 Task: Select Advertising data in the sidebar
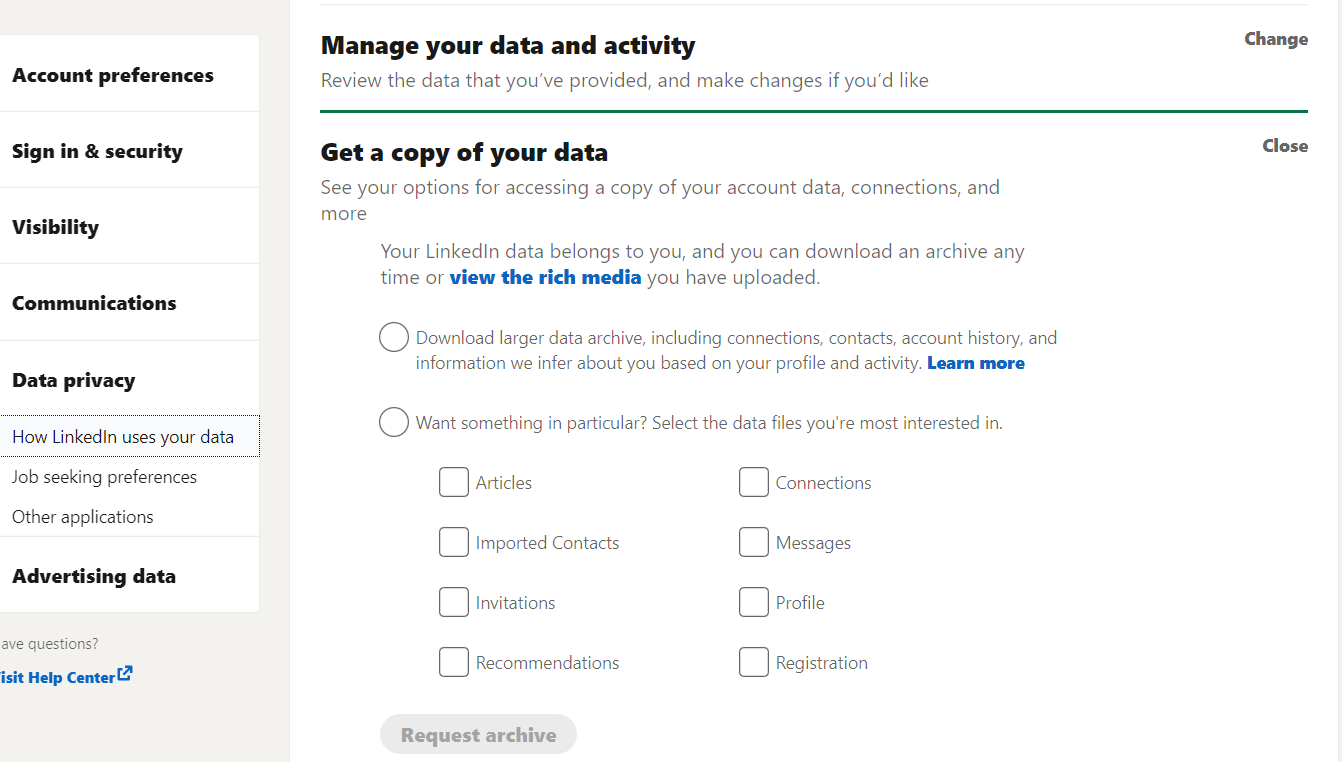pos(94,575)
